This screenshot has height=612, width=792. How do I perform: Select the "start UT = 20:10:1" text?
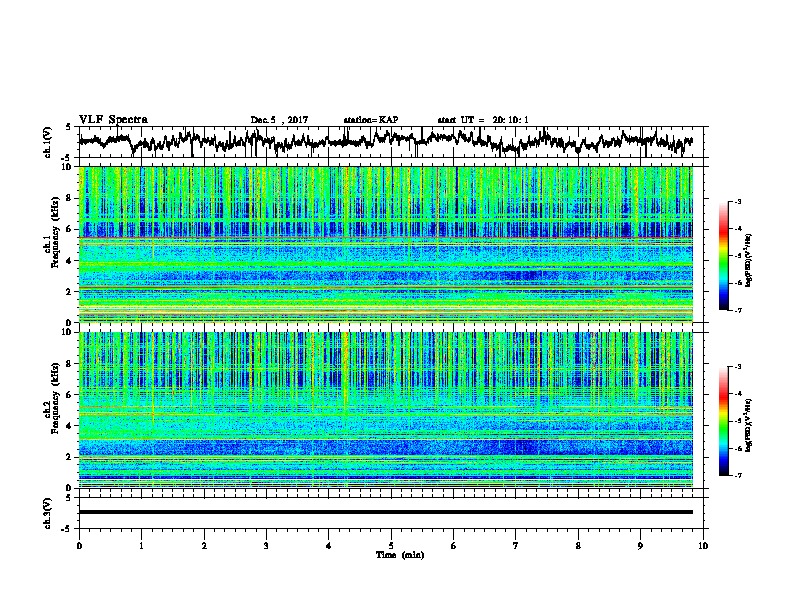483,120
